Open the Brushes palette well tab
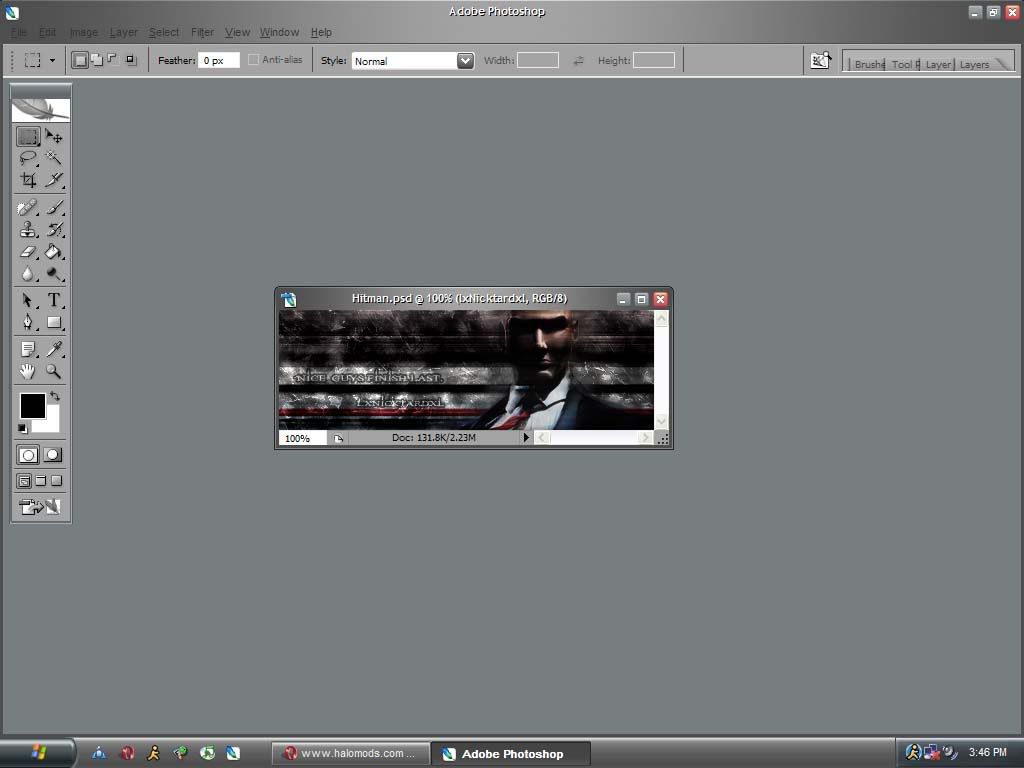 point(868,64)
